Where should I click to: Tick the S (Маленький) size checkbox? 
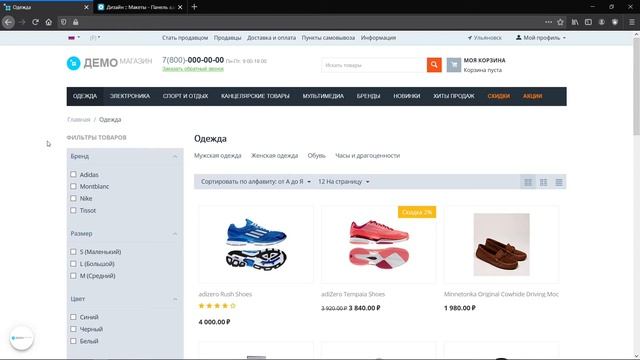coord(73,252)
